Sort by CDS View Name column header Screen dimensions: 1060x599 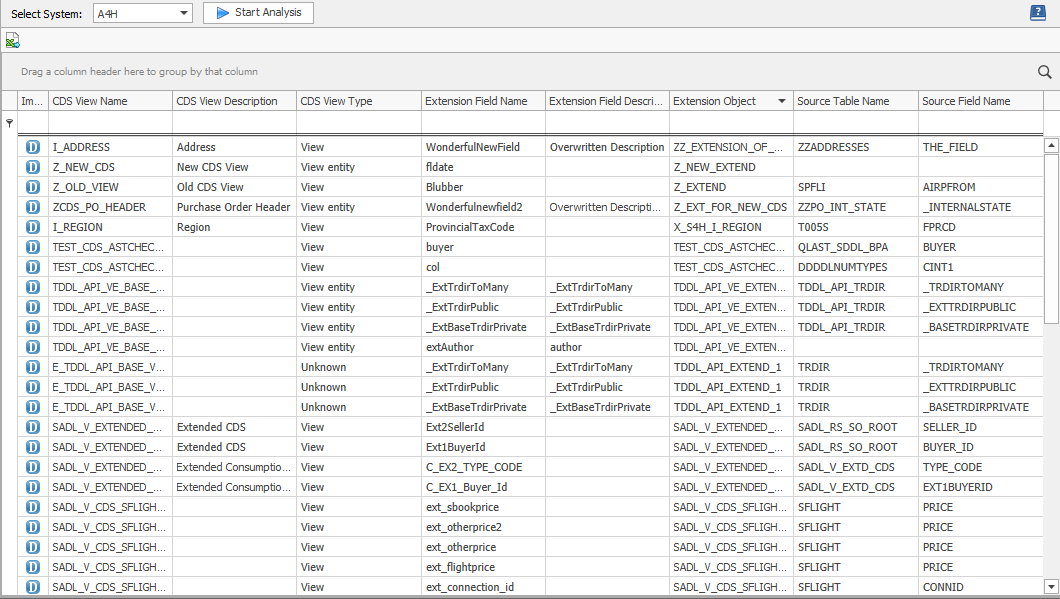(x=109, y=101)
